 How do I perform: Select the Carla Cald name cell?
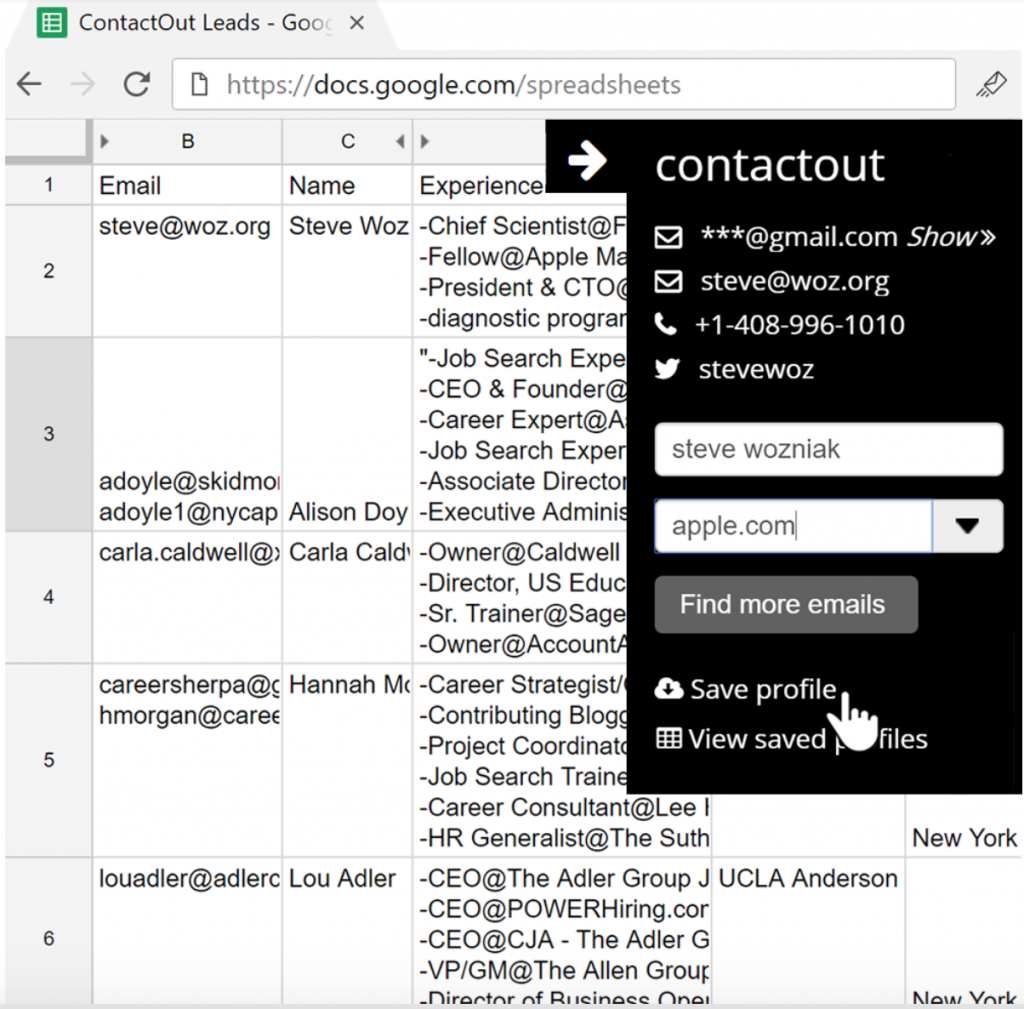pos(347,597)
